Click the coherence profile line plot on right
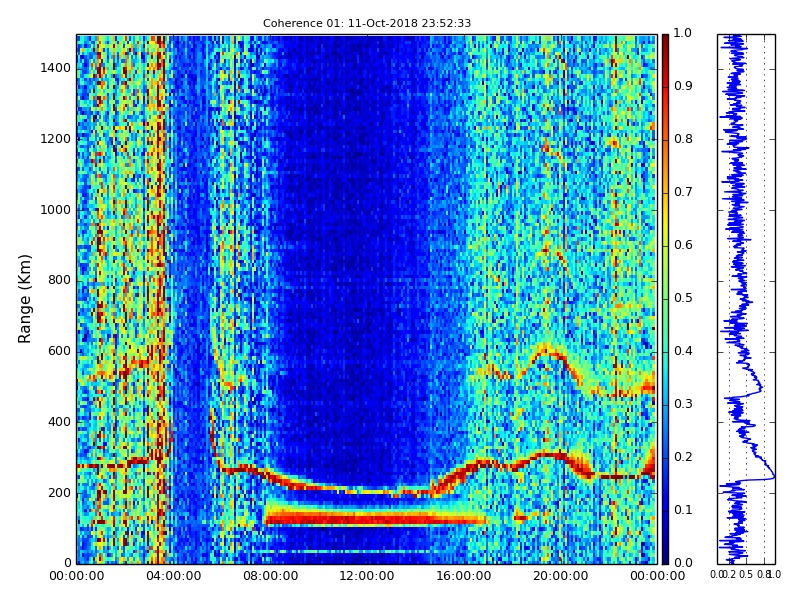The width and height of the screenshot is (800, 600). pyautogui.click(x=746, y=299)
